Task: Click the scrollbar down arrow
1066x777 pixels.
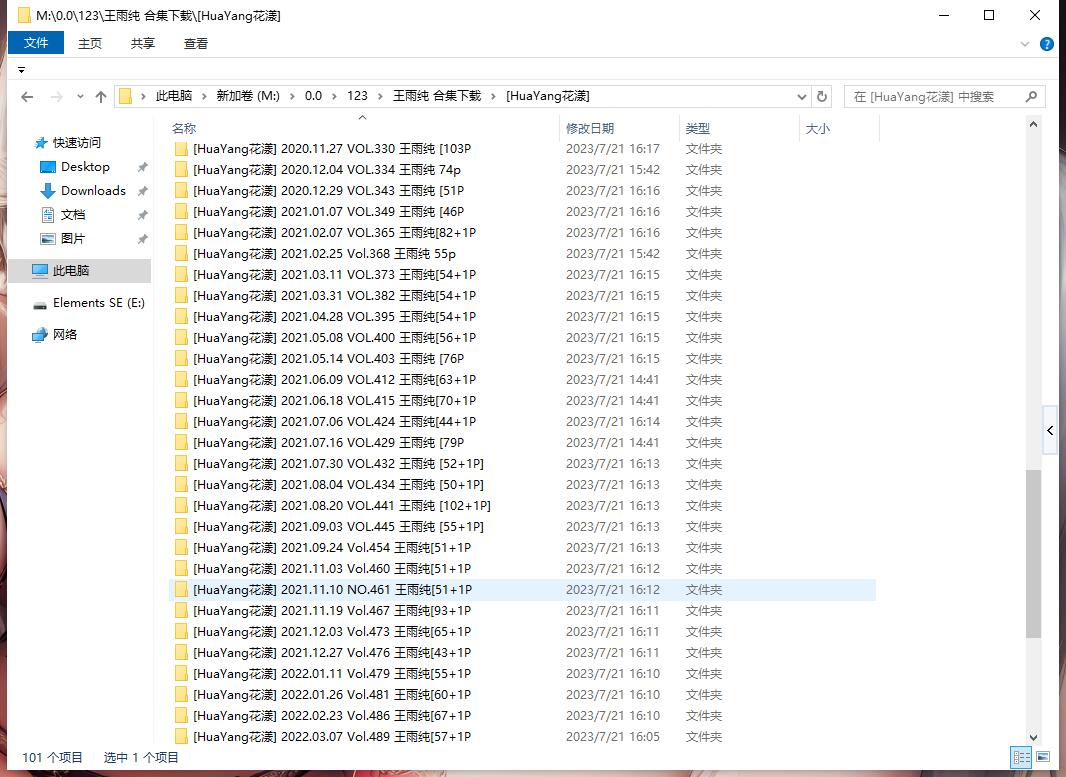Action: coord(1033,738)
